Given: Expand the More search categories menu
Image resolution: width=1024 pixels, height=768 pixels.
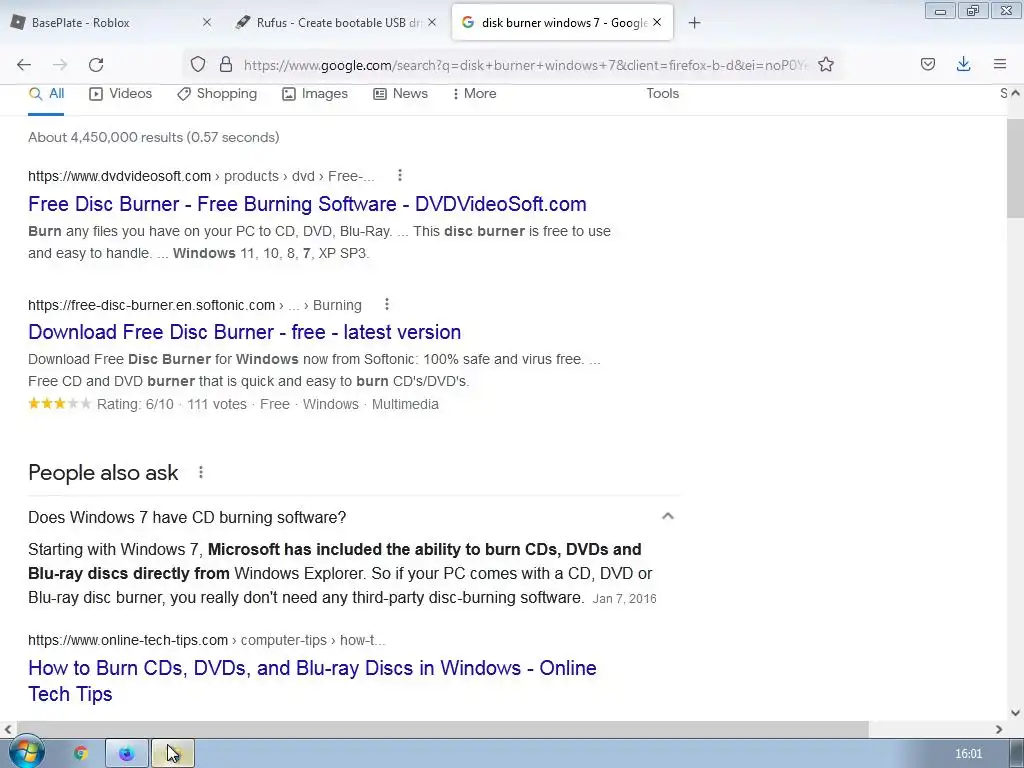Looking at the screenshot, I should click(x=474, y=94).
